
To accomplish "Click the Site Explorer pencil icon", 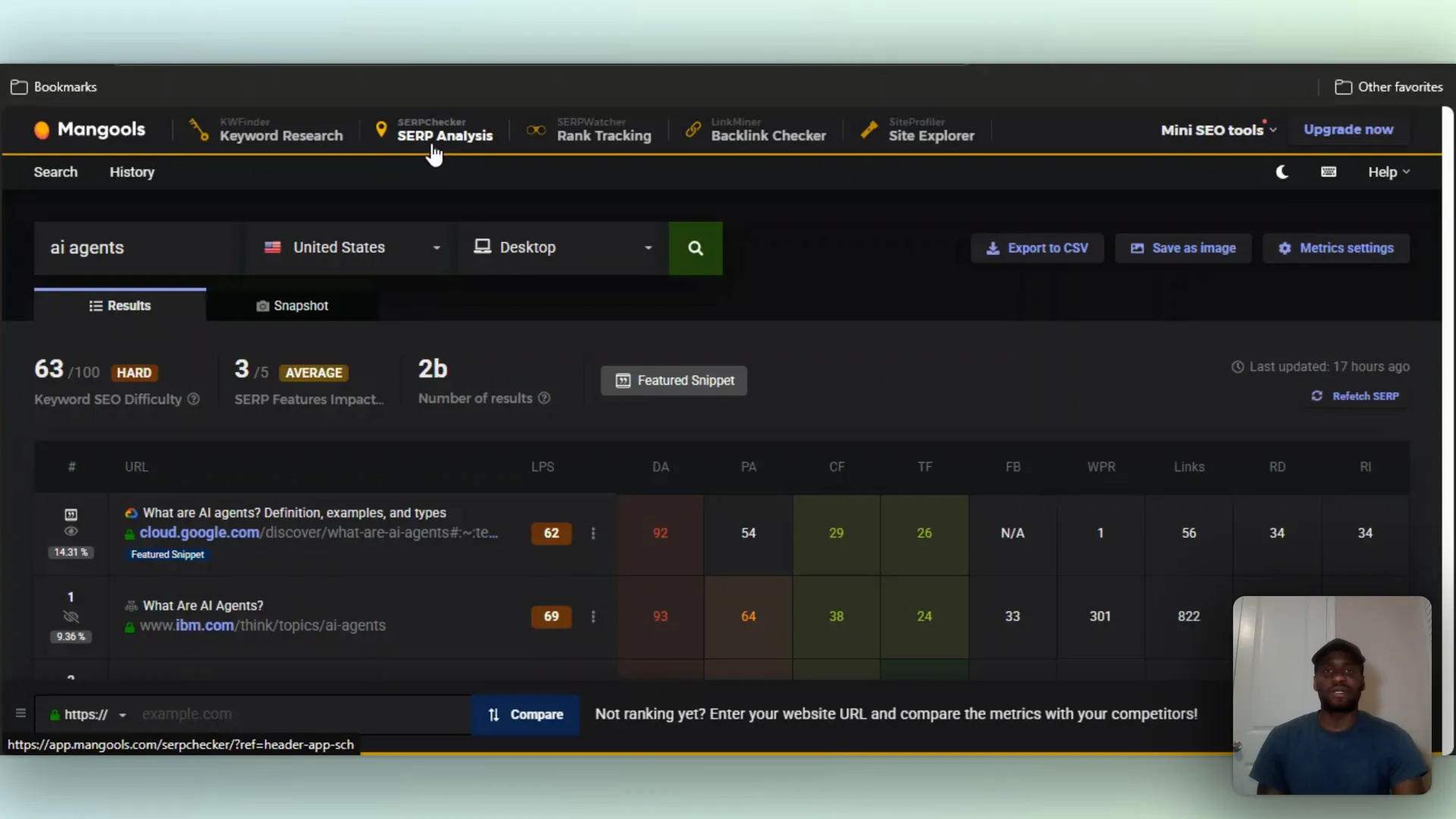I will (870, 130).
